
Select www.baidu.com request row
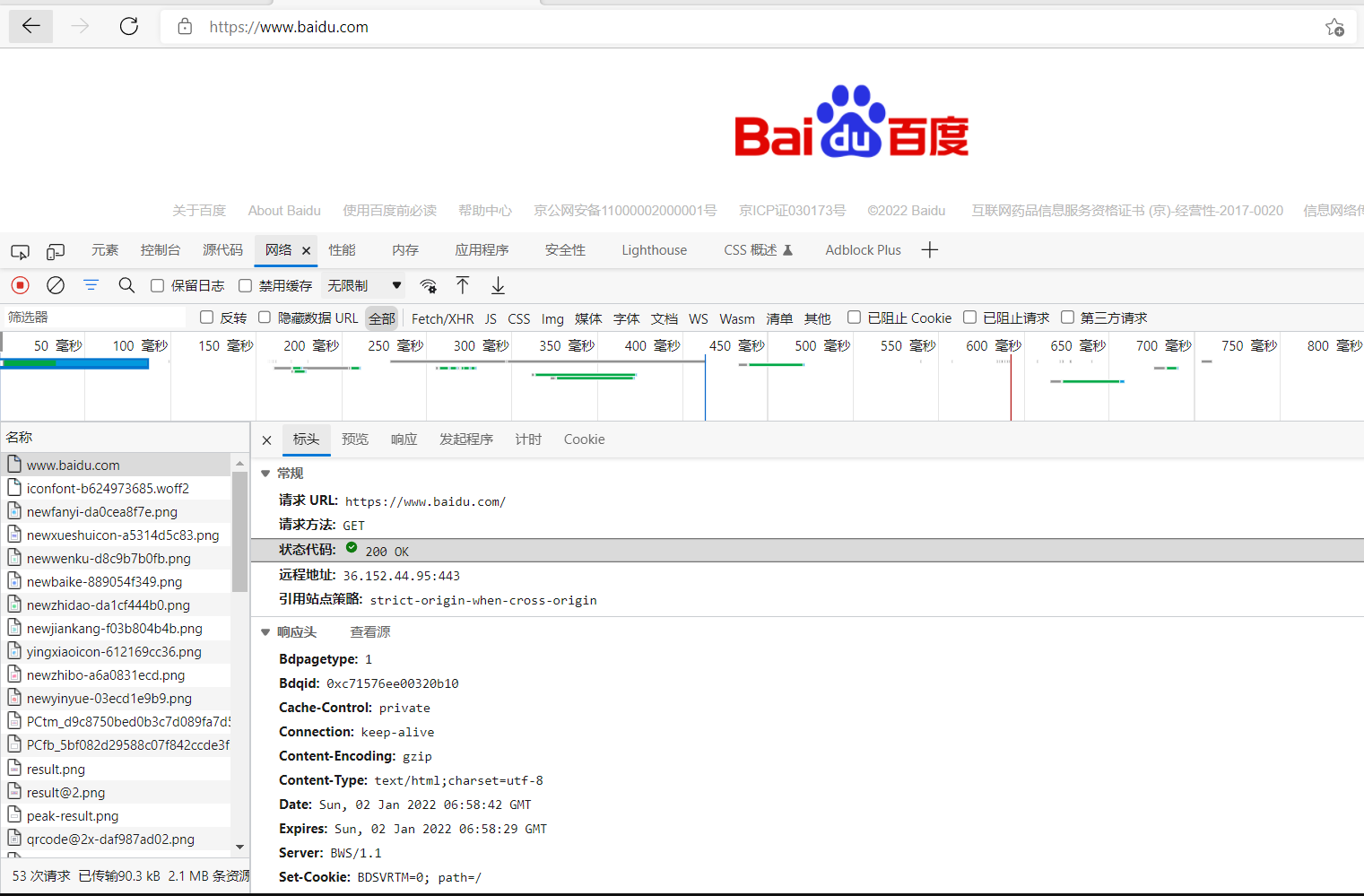coord(117,465)
